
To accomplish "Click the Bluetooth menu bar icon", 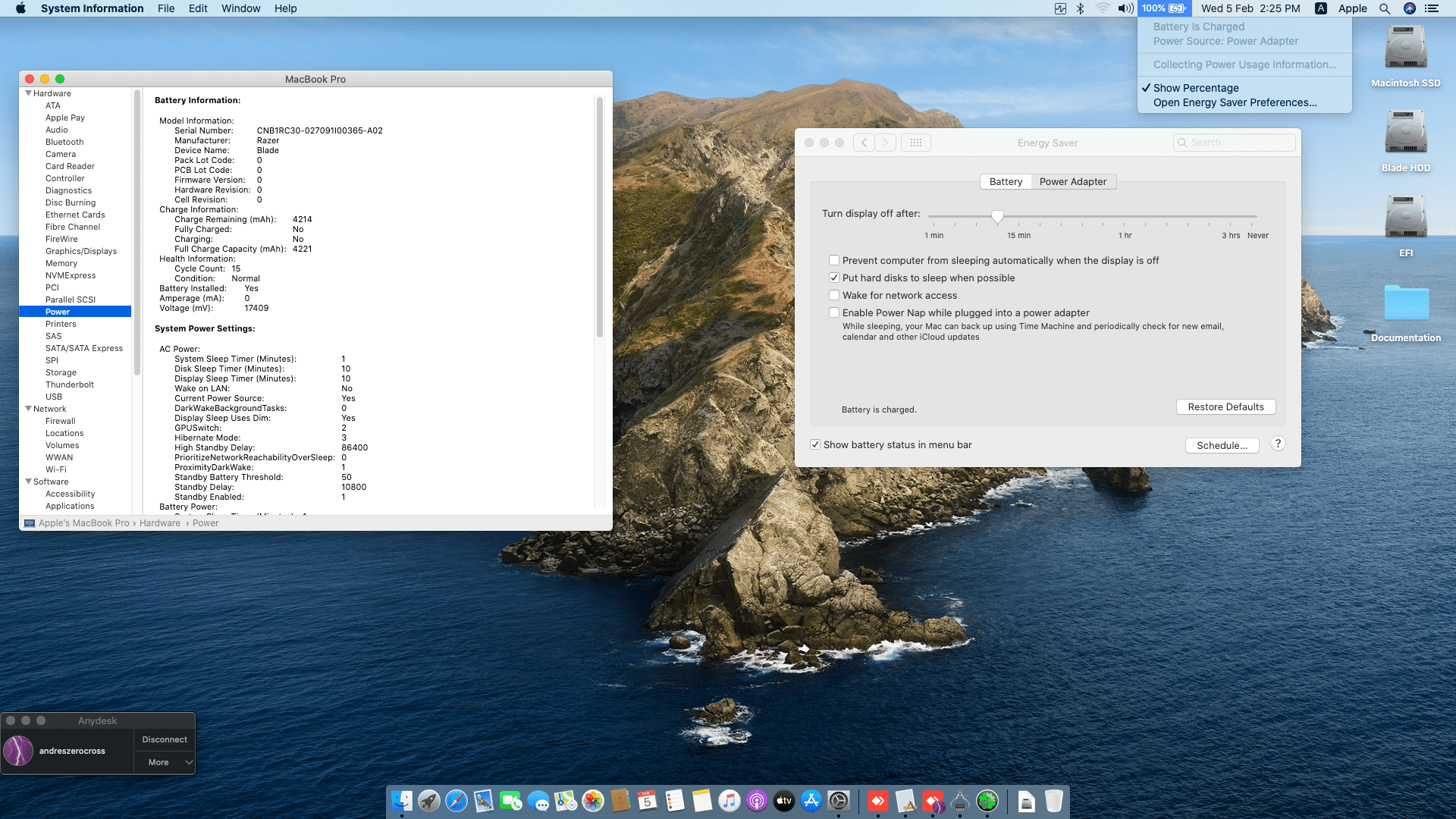I will click(x=1080, y=8).
